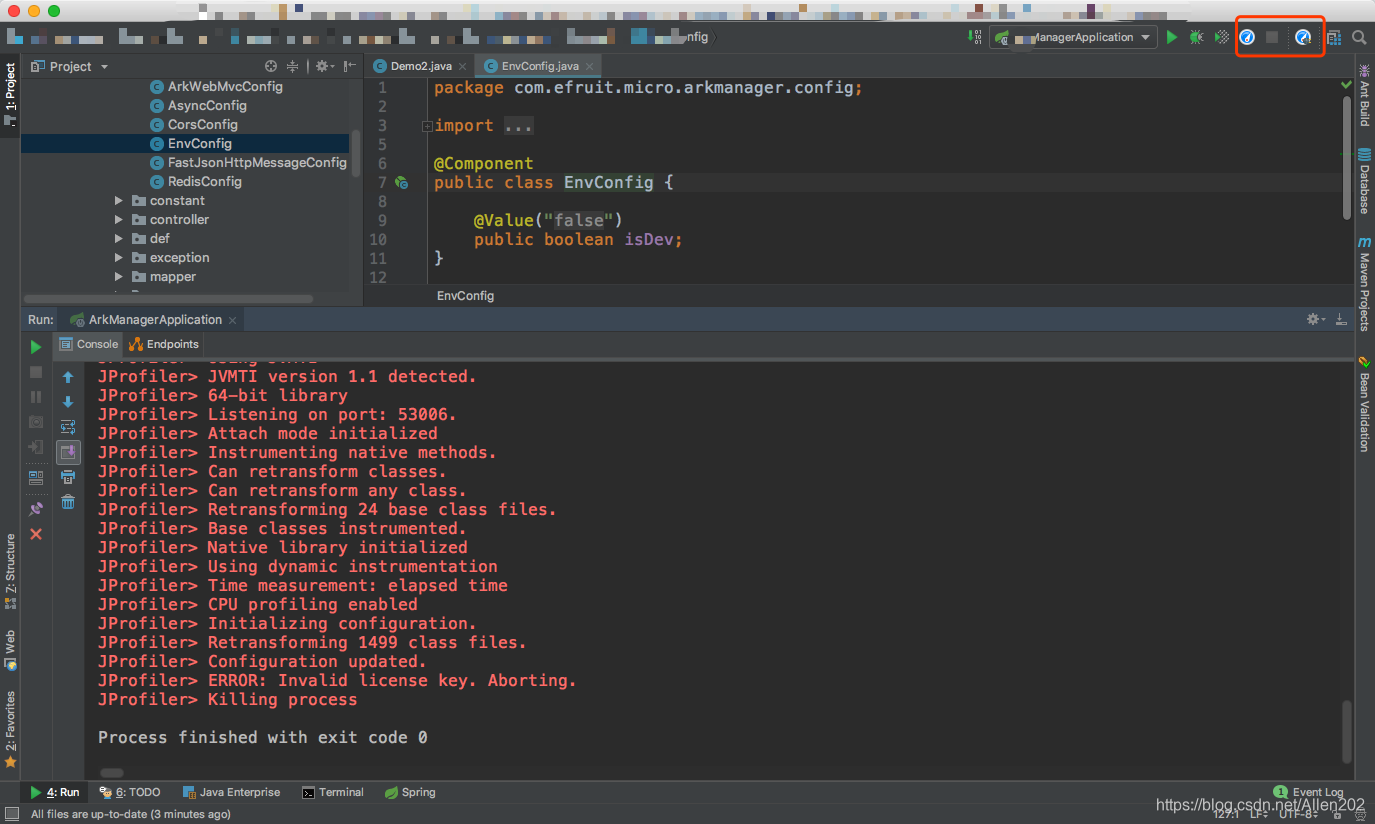Hide the Project tool window
Image resolution: width=1375 pixels, height=824 pixels.
tap(349, 66)
